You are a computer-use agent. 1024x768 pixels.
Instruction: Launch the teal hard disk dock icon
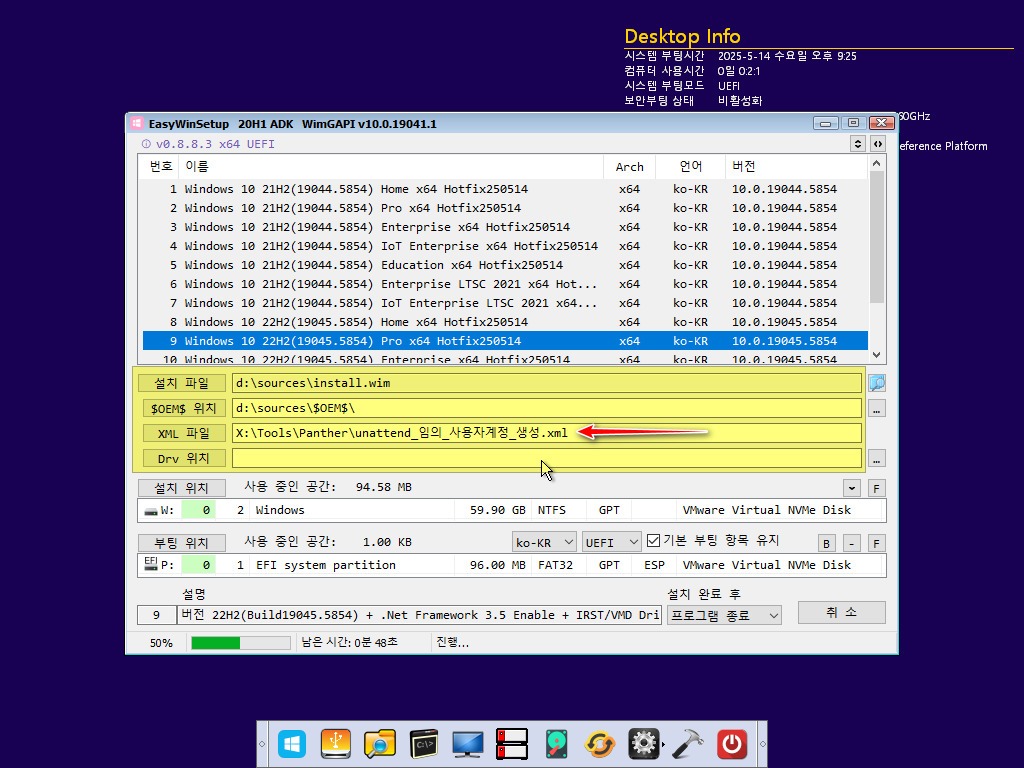[x=556, y=744]
